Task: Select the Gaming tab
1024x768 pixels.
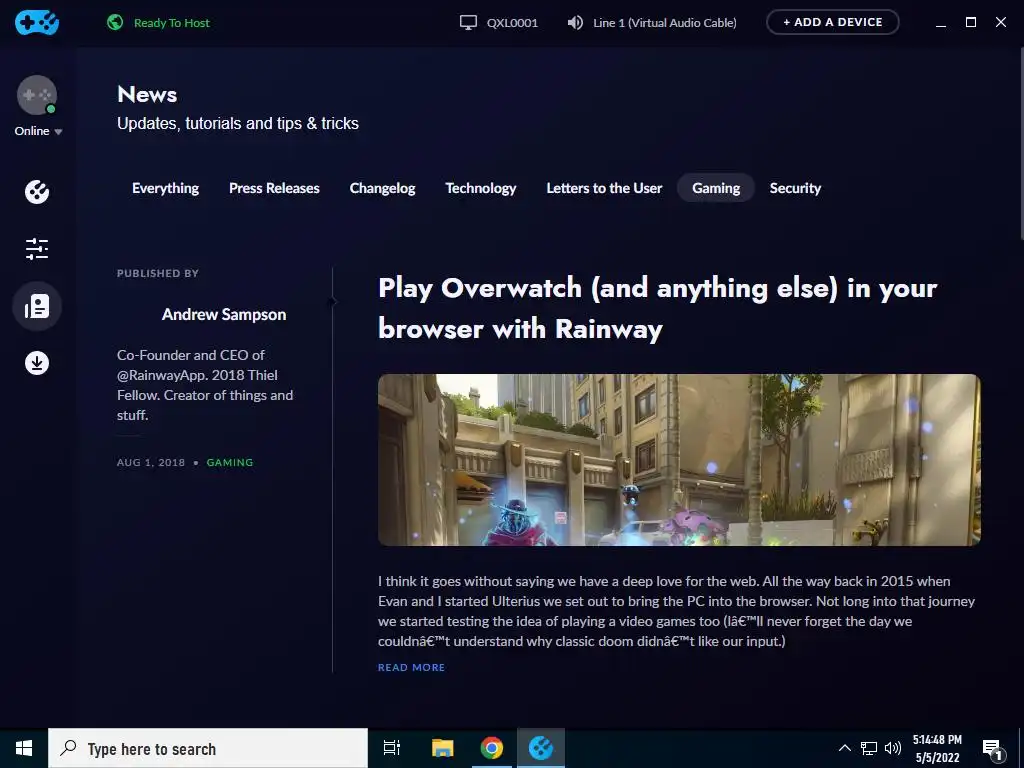Action: [716, 188]
